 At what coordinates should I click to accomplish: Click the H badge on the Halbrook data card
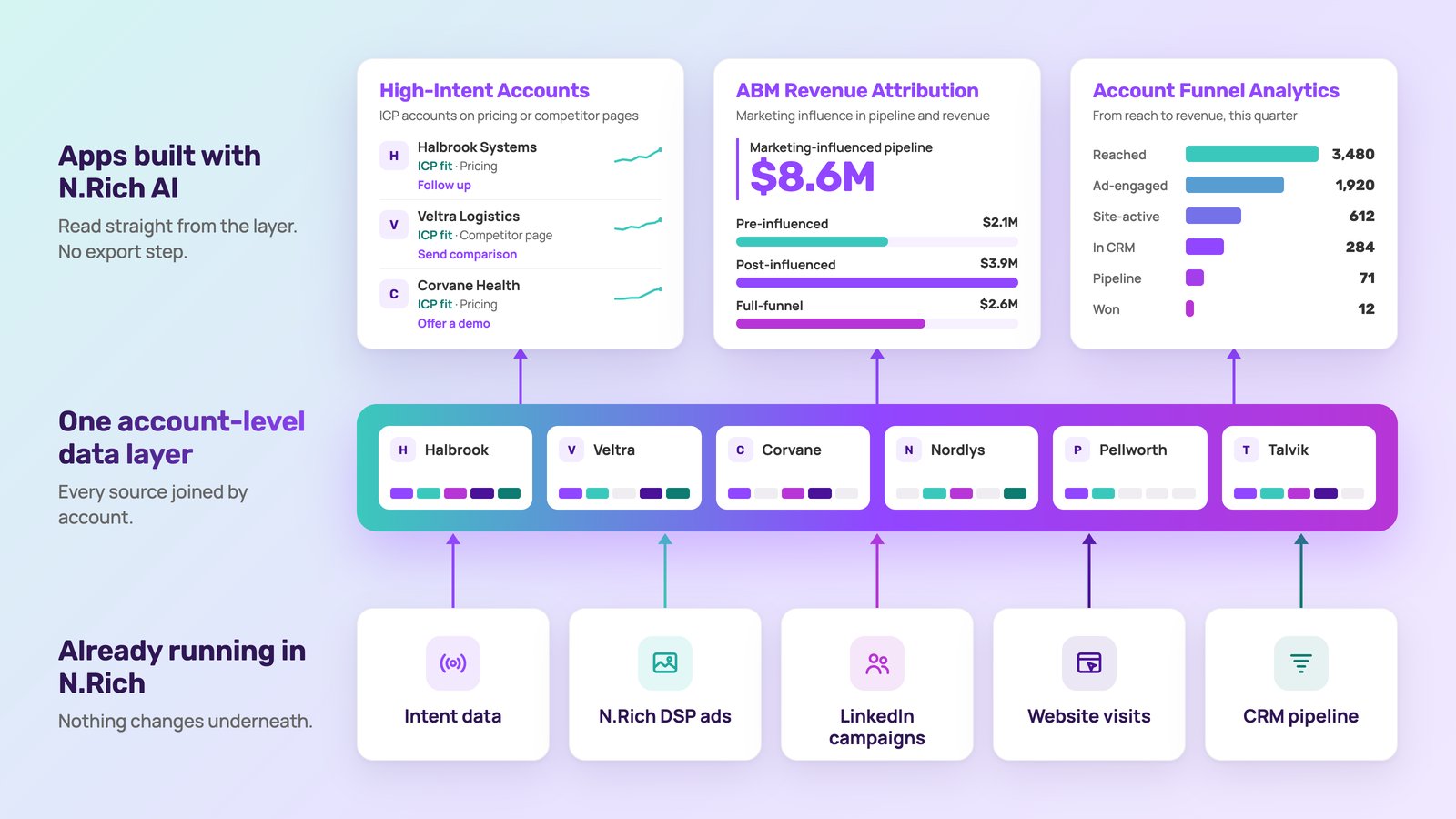403,450
